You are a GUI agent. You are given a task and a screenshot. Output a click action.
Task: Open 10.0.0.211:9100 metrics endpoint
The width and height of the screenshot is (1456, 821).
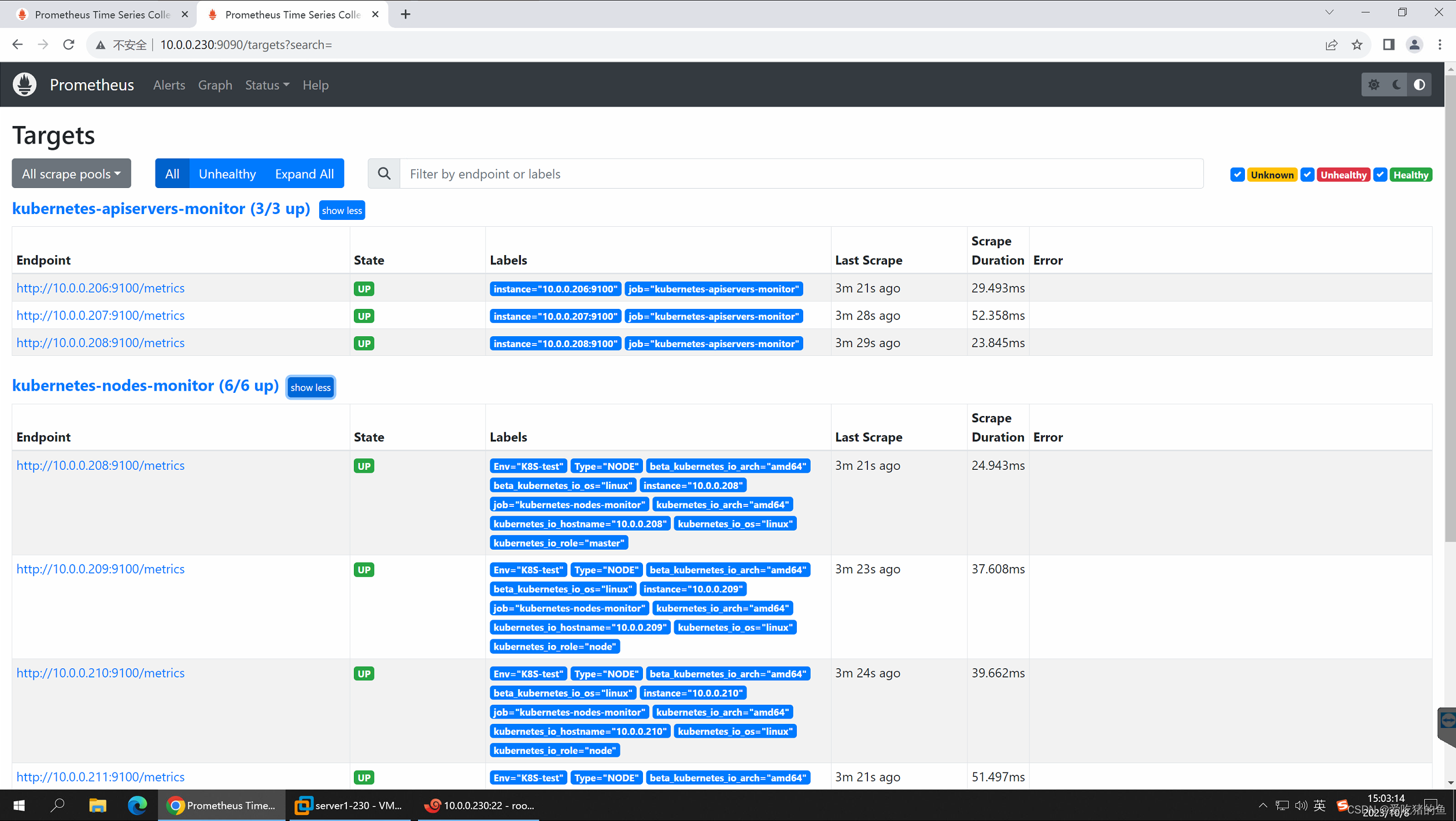(x=101, y=777)
